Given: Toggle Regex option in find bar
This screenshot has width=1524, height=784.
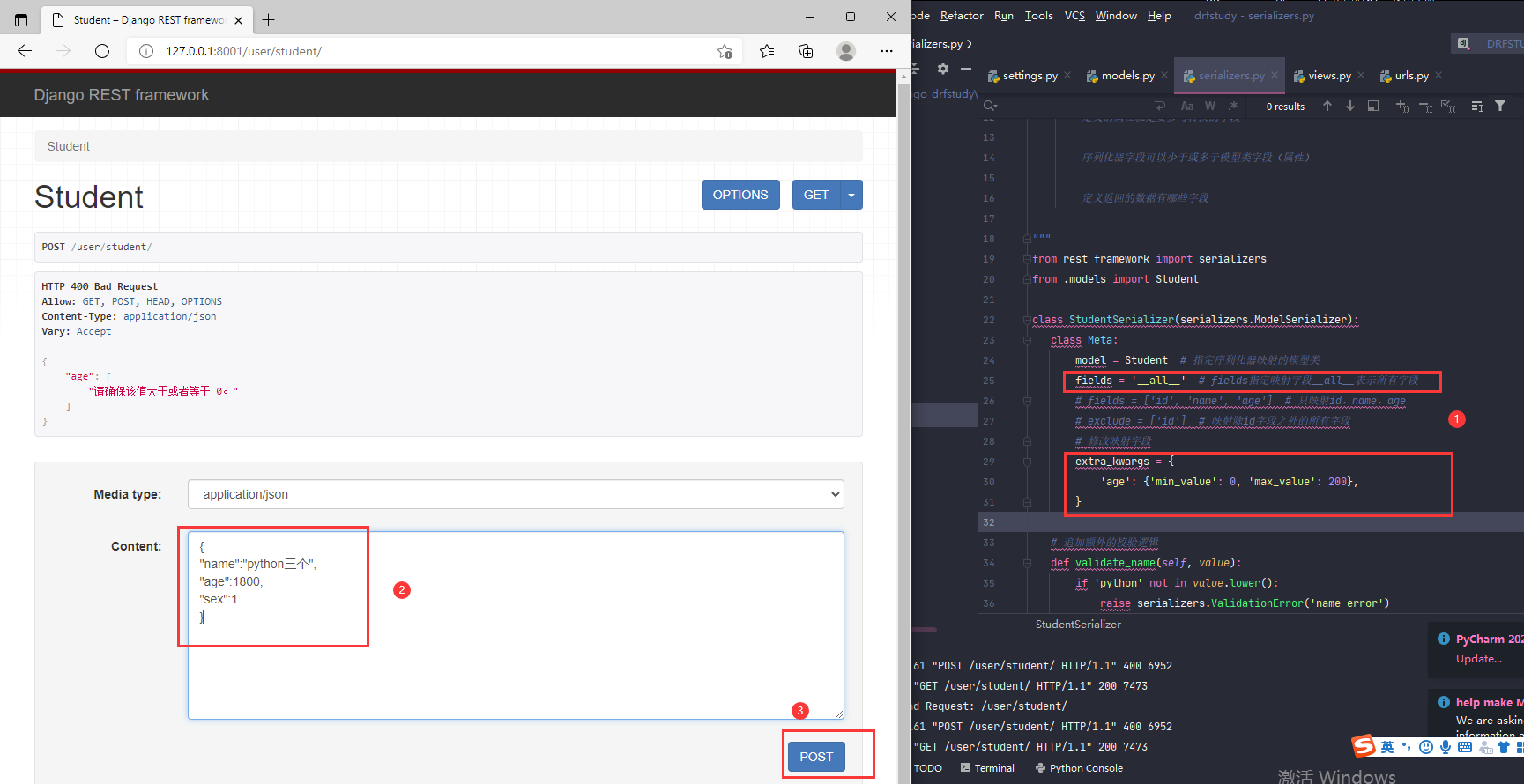Looking at the screenshot, I should (1233, 106).
